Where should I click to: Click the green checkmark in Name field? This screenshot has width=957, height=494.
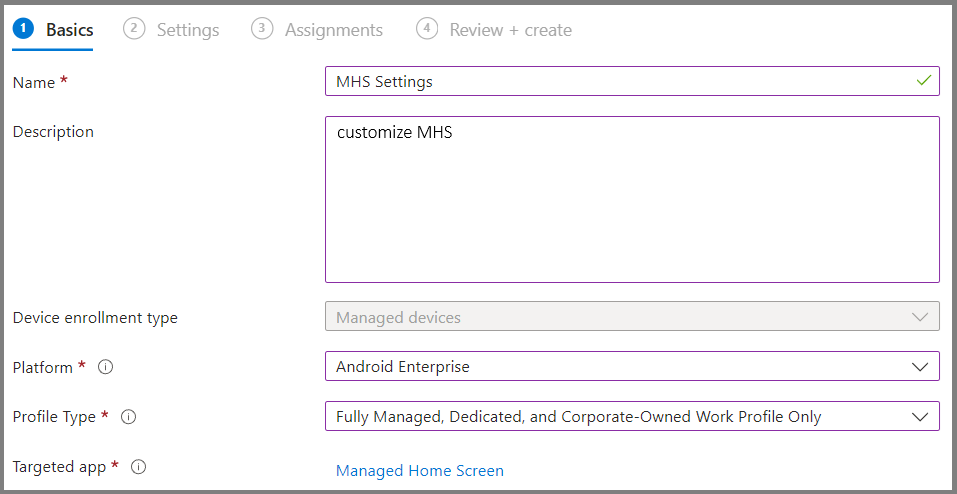(x=924, y=80)
